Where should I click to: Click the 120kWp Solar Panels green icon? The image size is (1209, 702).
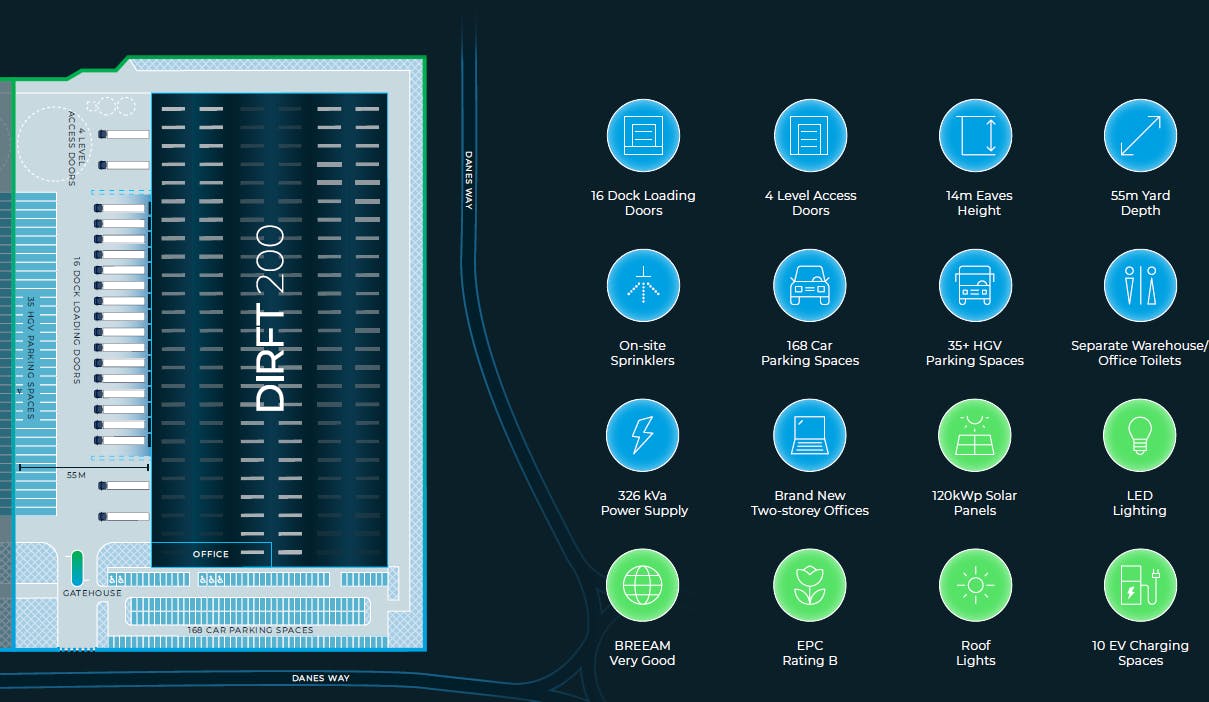(x=975, y=436)
